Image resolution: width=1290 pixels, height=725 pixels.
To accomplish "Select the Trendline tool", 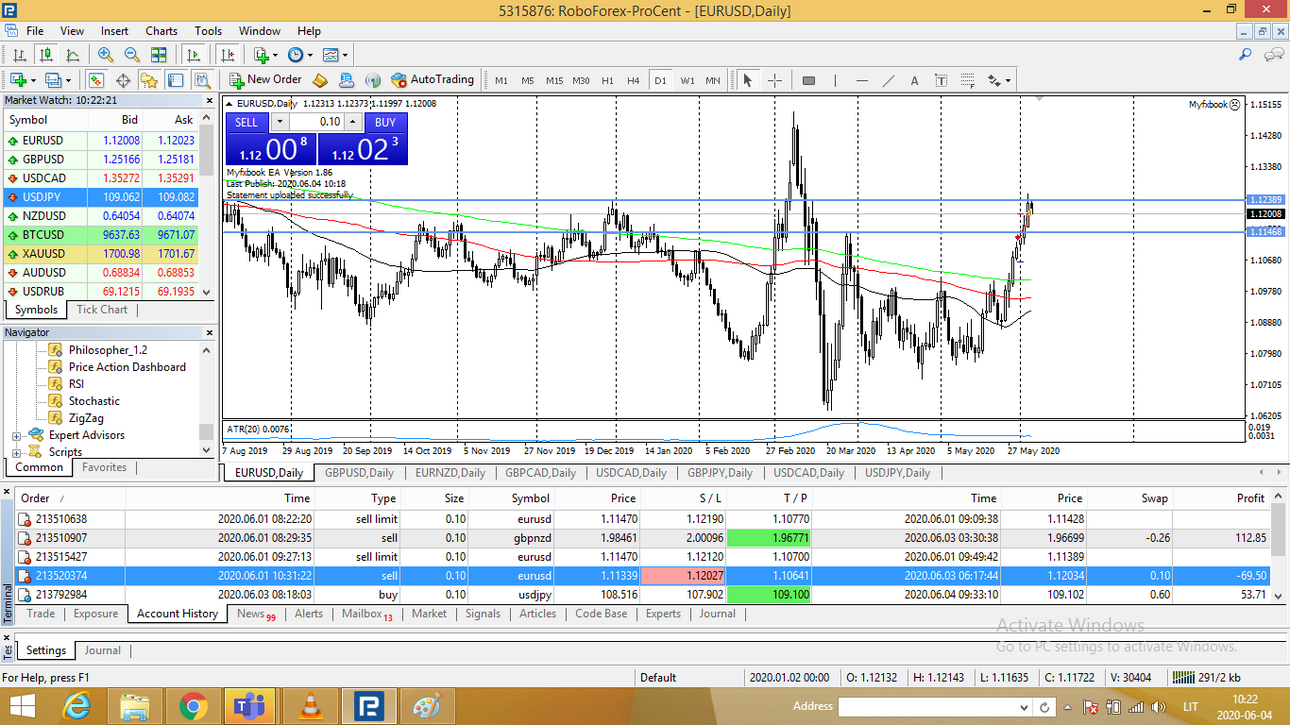I will pos(888,80).
